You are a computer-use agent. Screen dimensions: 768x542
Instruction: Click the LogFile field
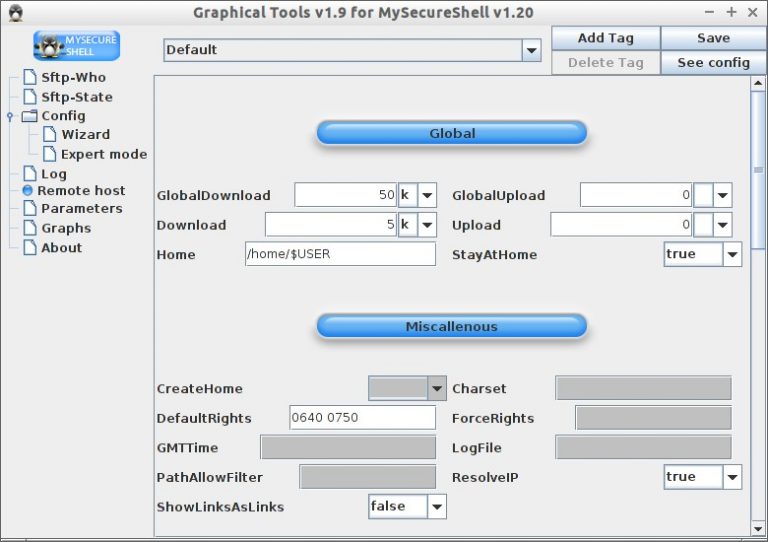point(644,448)
